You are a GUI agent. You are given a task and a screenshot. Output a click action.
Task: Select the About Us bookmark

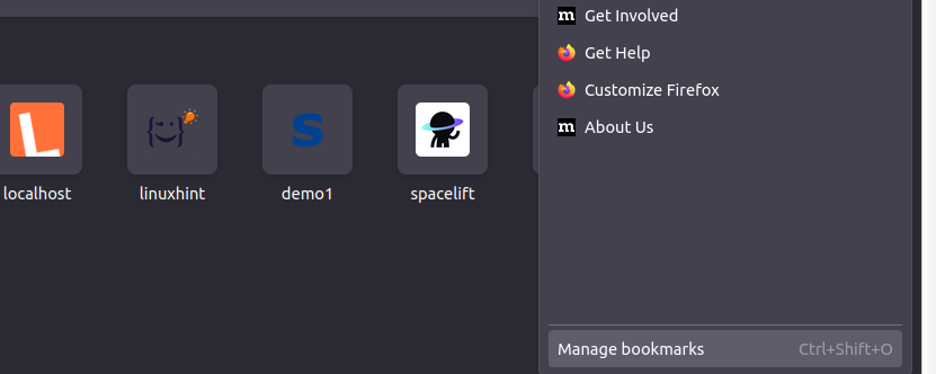coord(725,127)
